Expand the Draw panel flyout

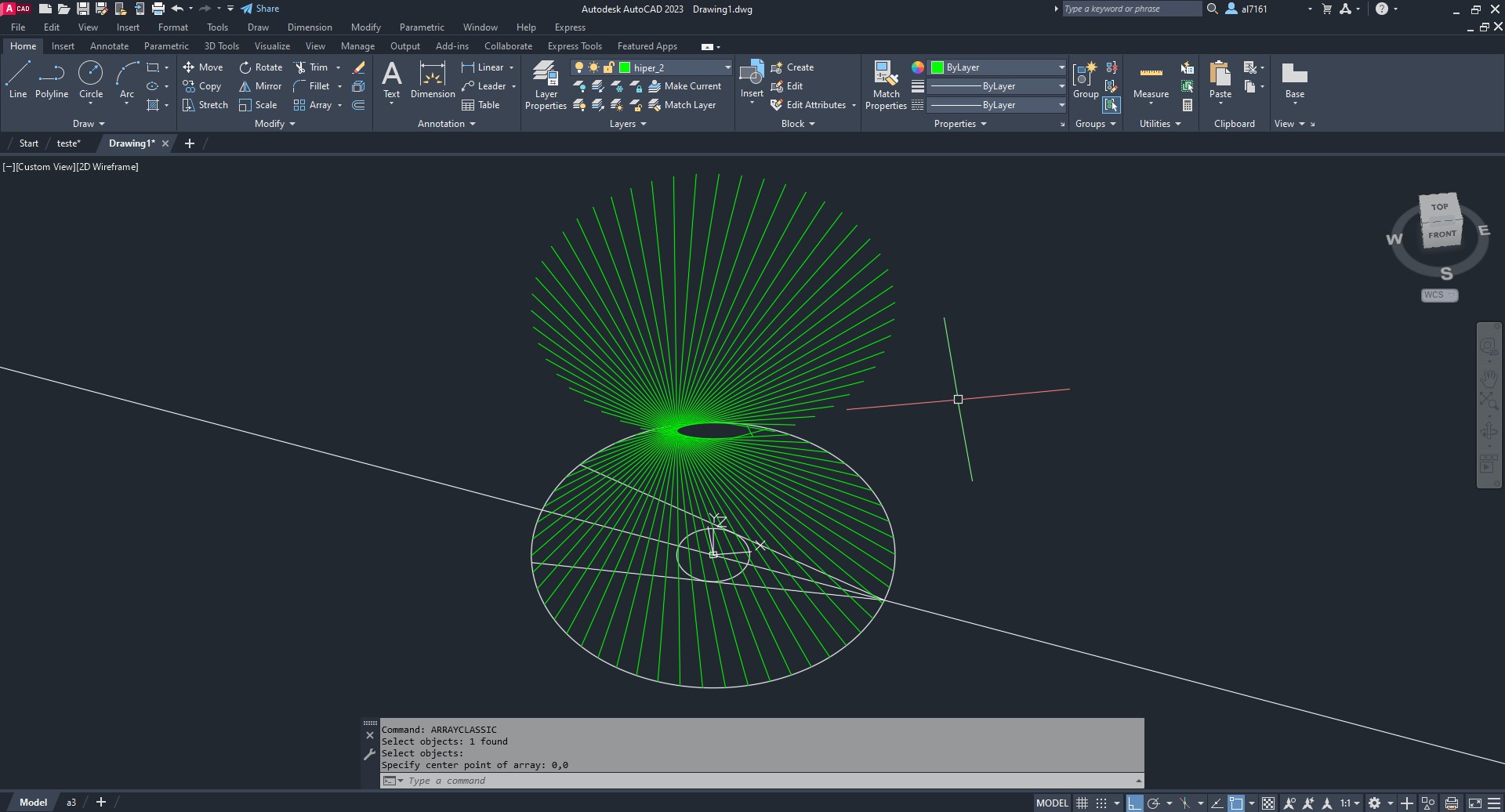pyautogui.click(x=89, y=124)
